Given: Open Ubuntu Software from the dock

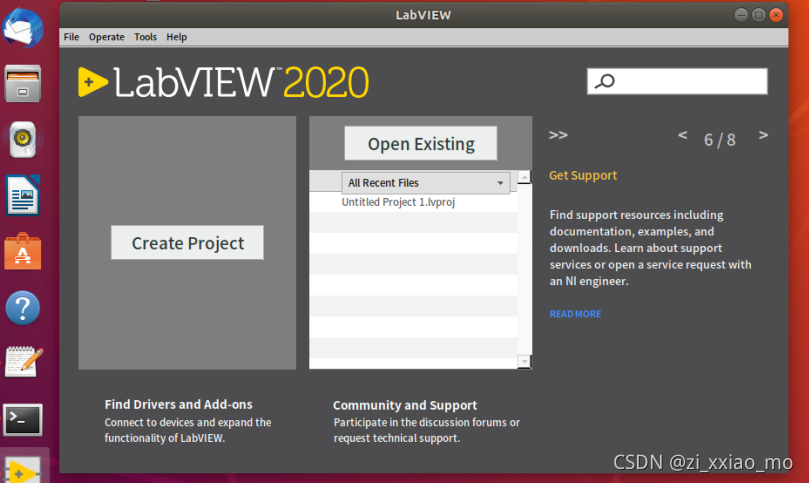Looking at the screenshot, I should 23,251.
